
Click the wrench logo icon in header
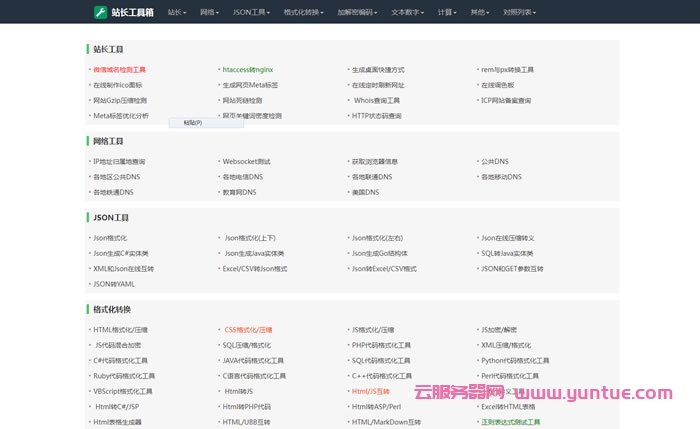(x=100, y=12)
